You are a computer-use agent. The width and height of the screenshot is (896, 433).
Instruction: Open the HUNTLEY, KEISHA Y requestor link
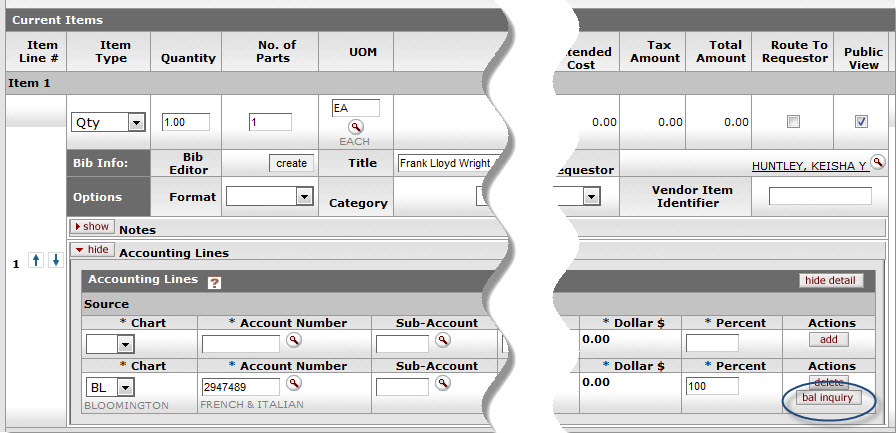pos(809,166)
